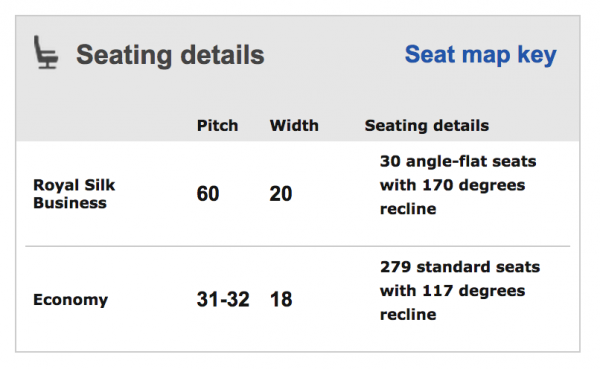Image resolution: width=600 pixels, height=369 pixels.
Task: Click the divider line between seat classes
Action: (x=298, y=246)
